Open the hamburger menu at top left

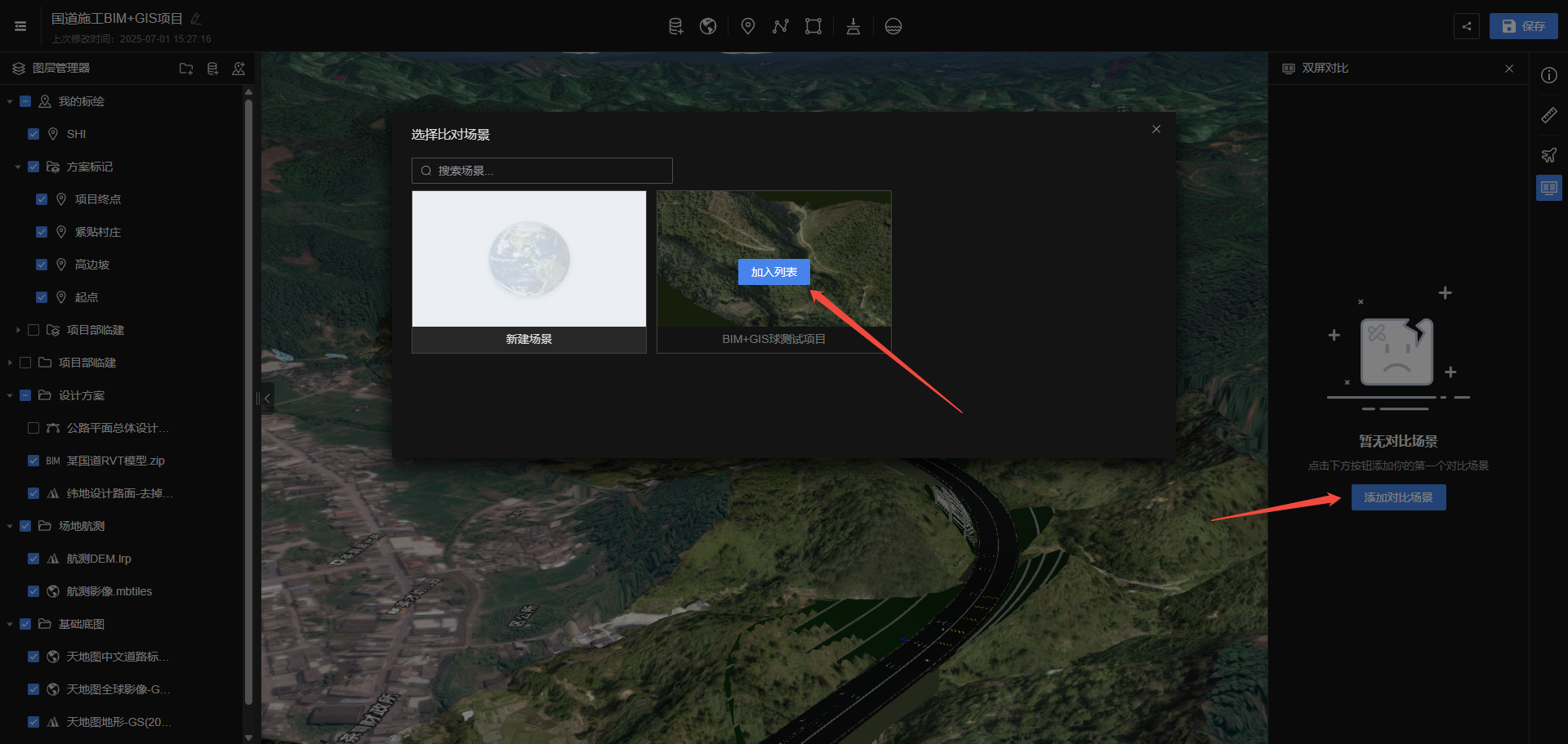20,26
